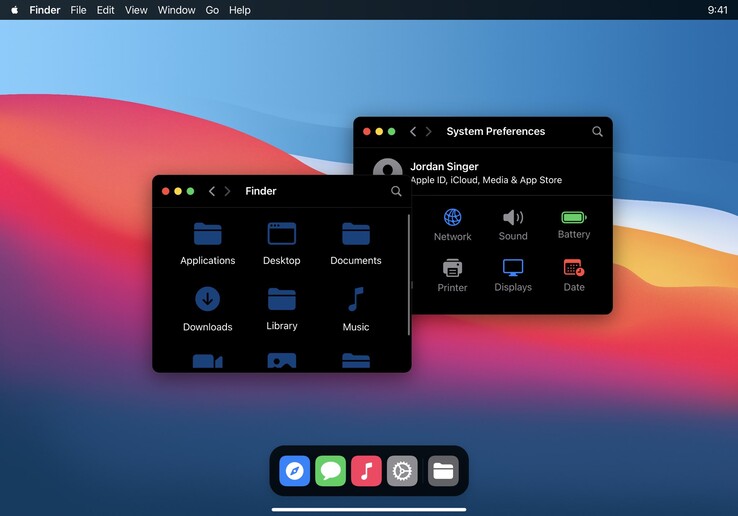Open the Edit menu
The width and height of the screenshot is (738, 516).
coord(105,10)
